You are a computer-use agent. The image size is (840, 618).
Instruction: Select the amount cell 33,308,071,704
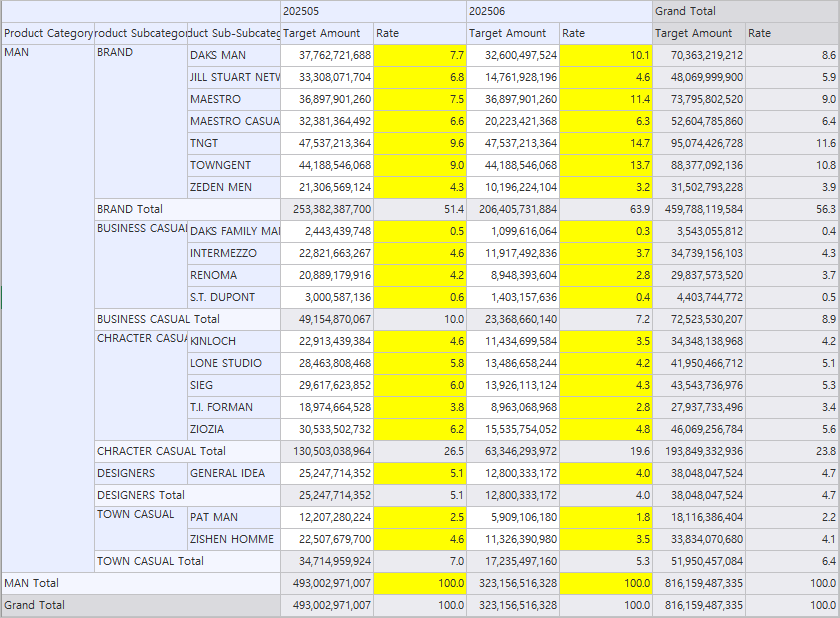(x=327, y=77)
